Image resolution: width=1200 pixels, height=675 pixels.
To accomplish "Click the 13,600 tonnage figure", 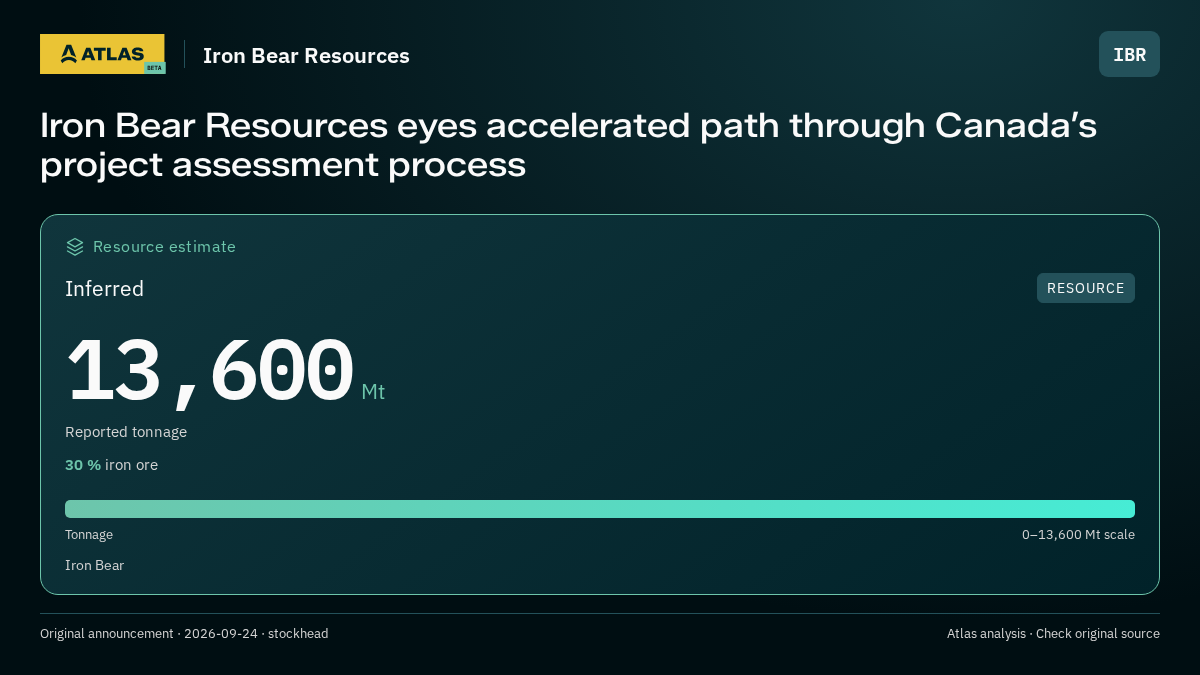I will tap(210, 371).
